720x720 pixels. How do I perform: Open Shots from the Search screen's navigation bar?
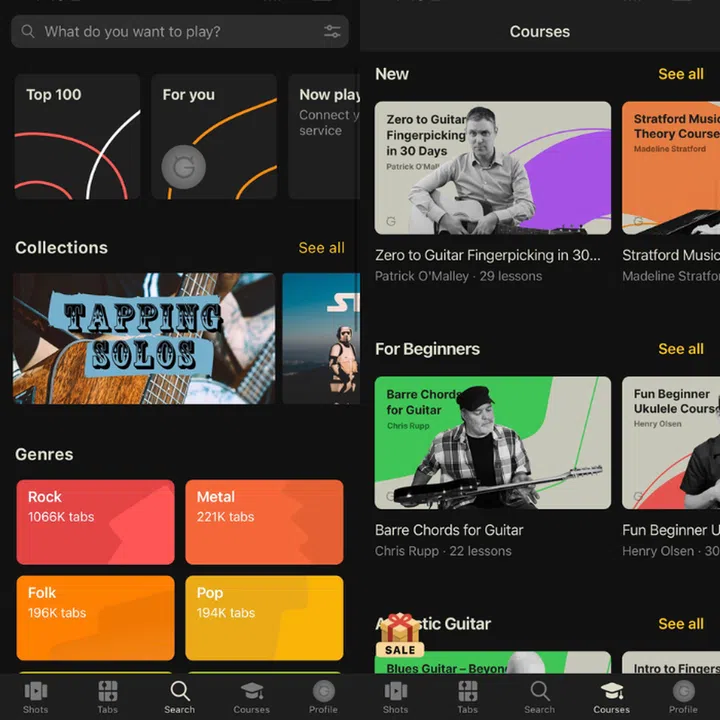pos(36,696)
